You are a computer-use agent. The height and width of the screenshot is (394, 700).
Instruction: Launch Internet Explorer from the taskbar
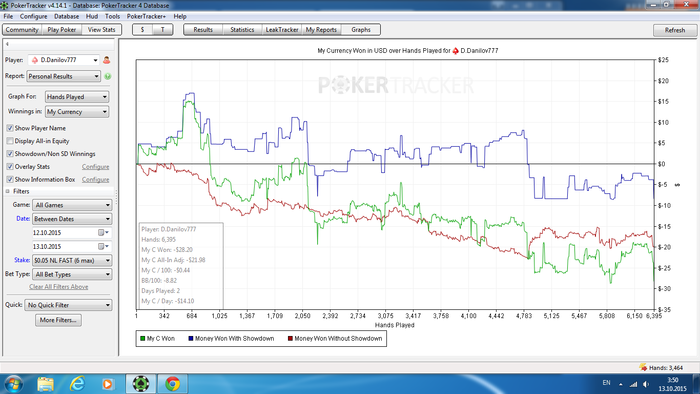click(77, 384)
